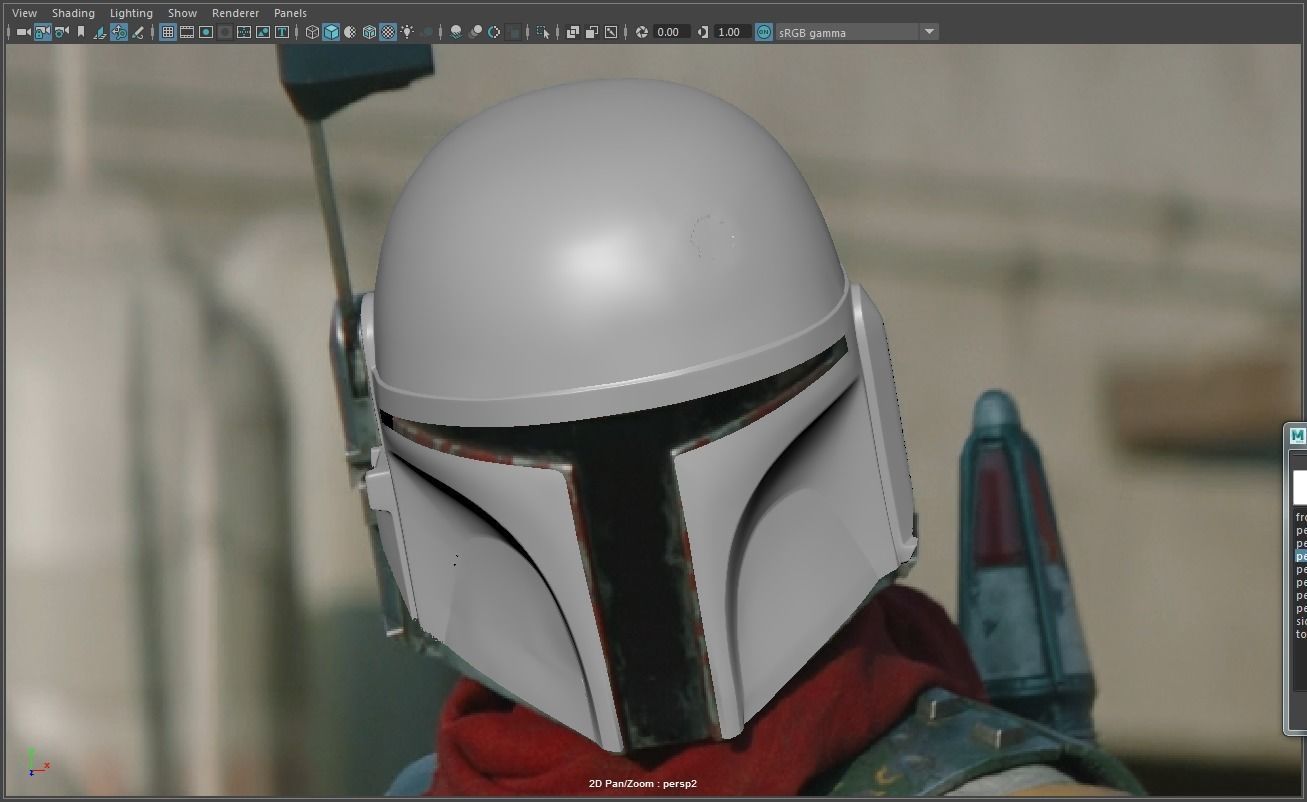Open the Panels menu
This screenshot has height=802, width=1307.
[290, 13]
